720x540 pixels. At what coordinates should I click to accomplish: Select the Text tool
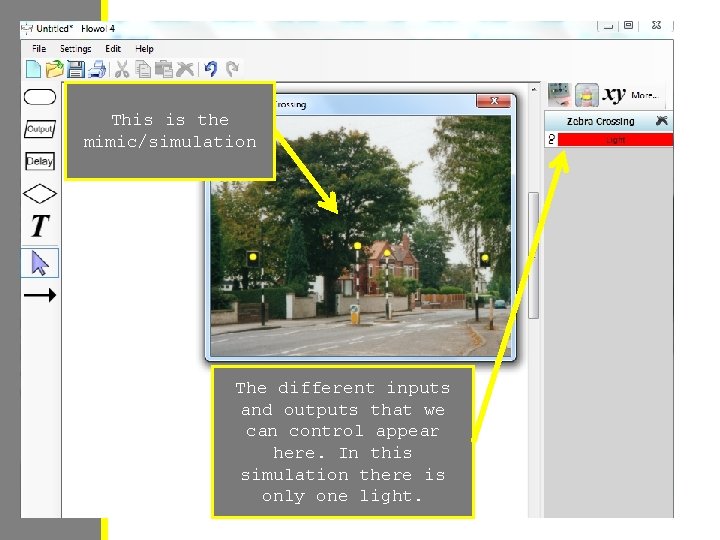(40, 226)
